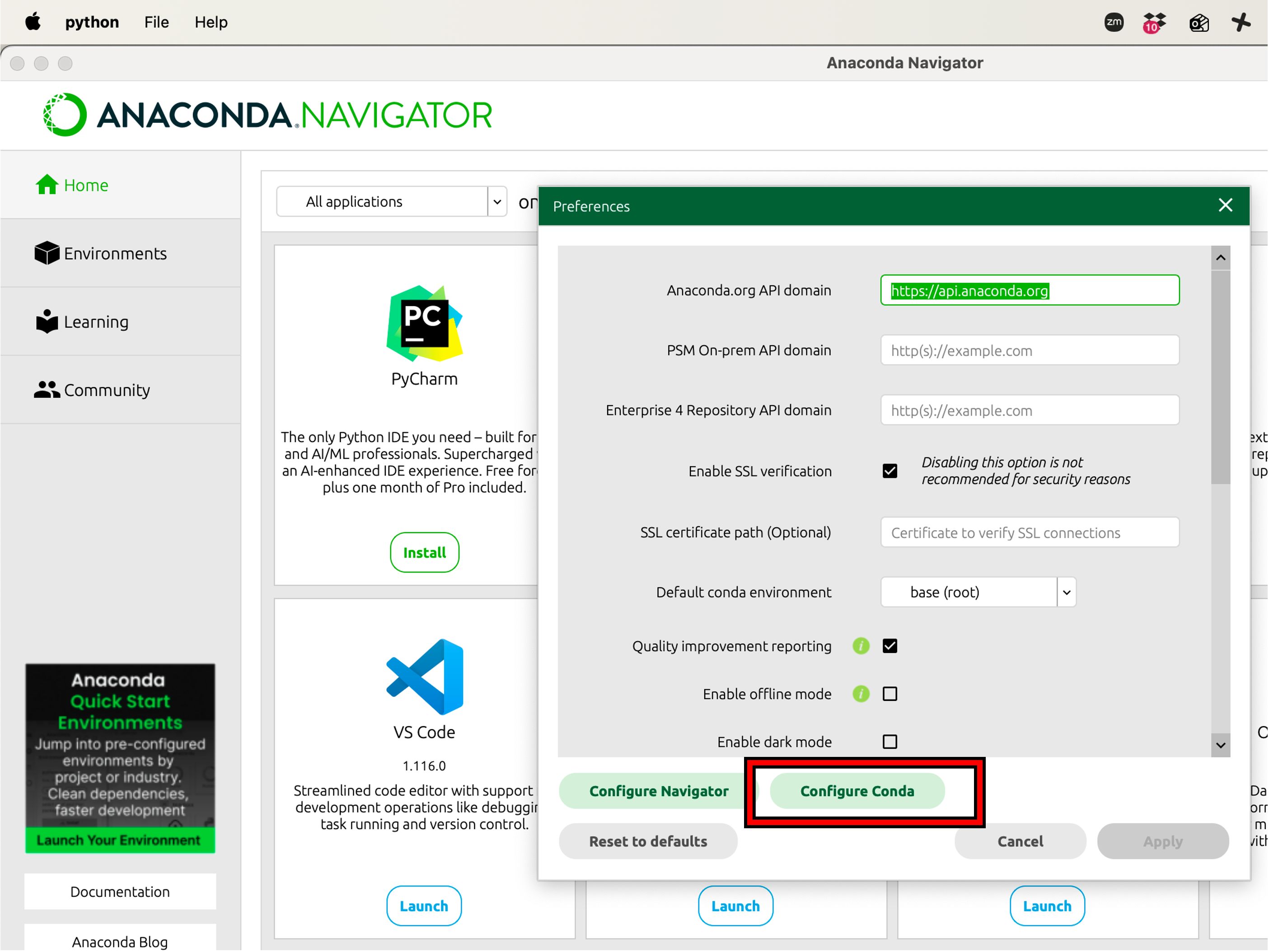Click Reset to defaults

tap(648, 842)
